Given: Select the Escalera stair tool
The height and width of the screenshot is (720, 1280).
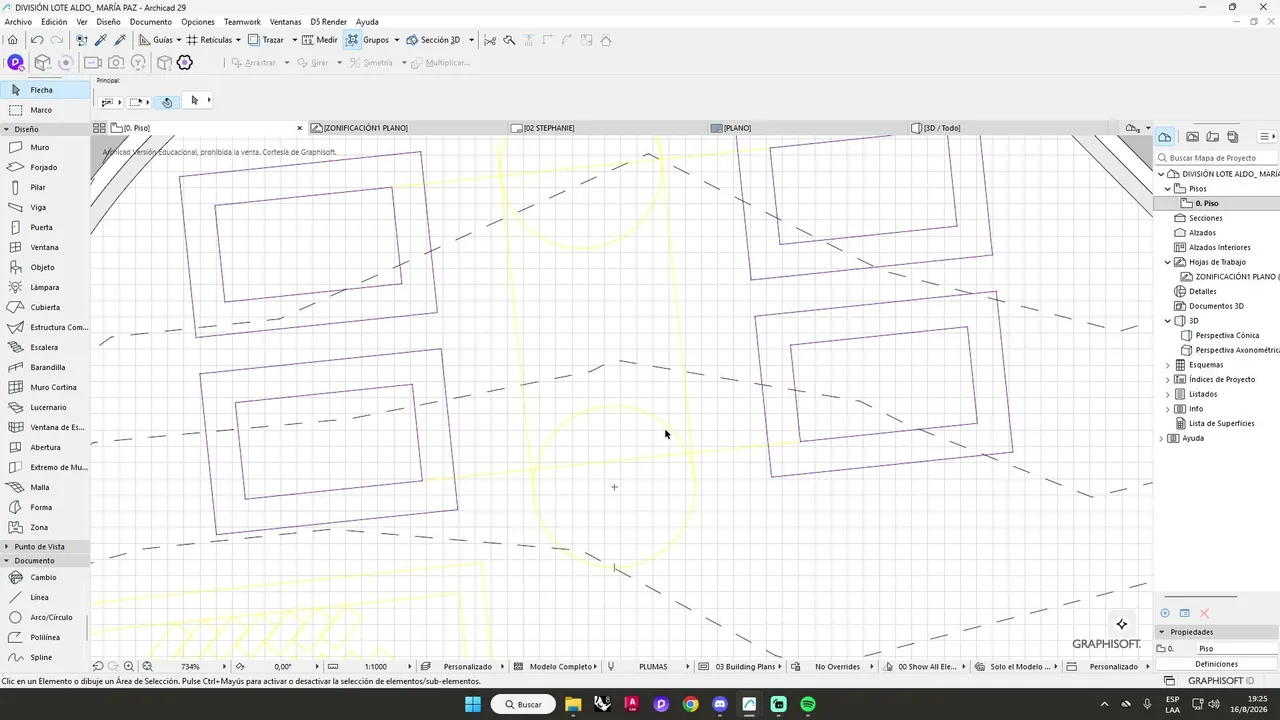Looking at the screenshot, I should coord(45,347).
